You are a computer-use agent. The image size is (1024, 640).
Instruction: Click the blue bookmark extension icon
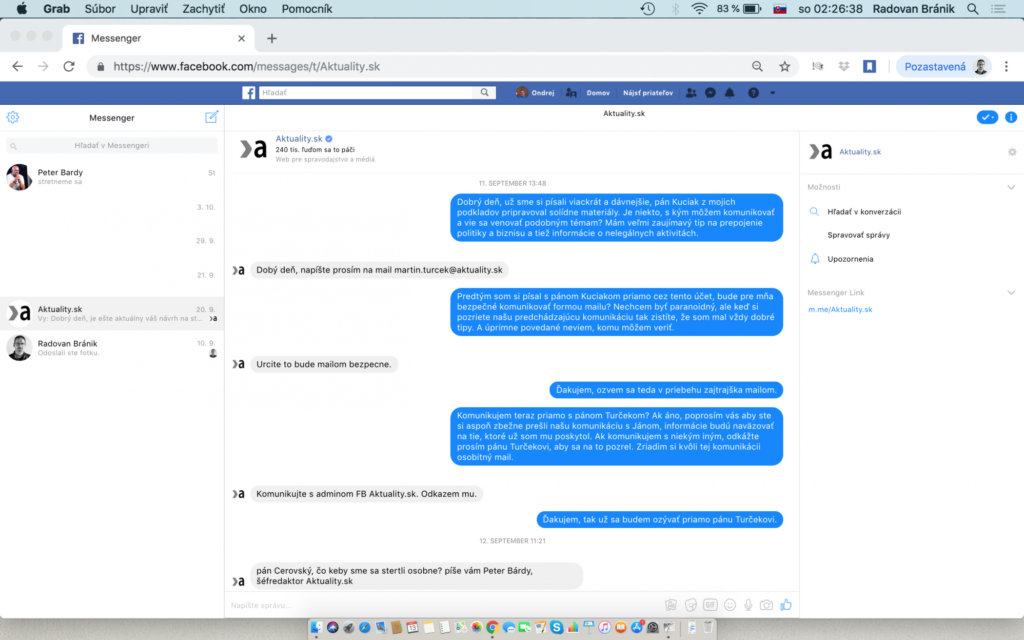coord(869,66)
